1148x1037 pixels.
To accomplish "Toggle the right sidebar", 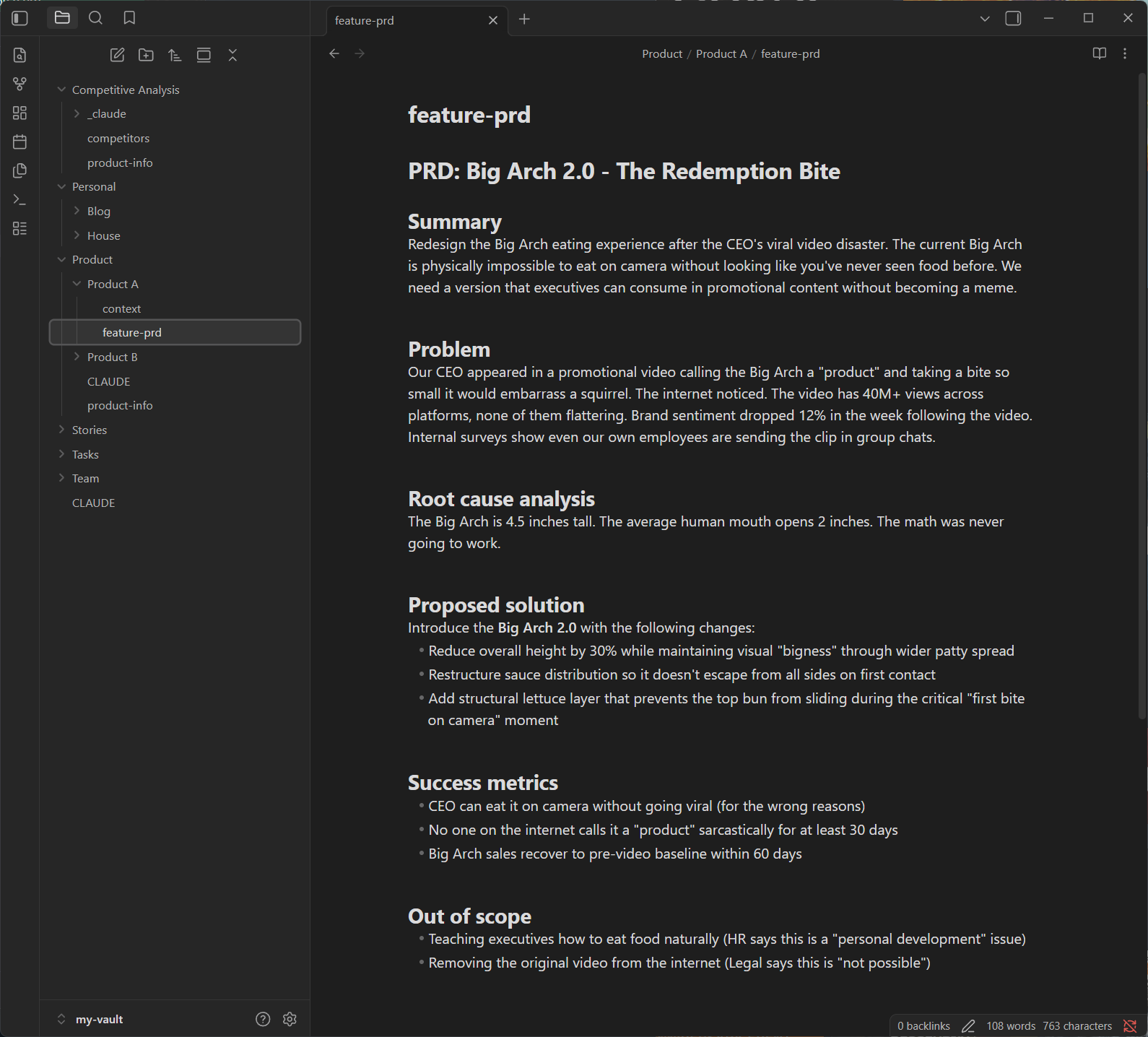I will click(1013, 19).
